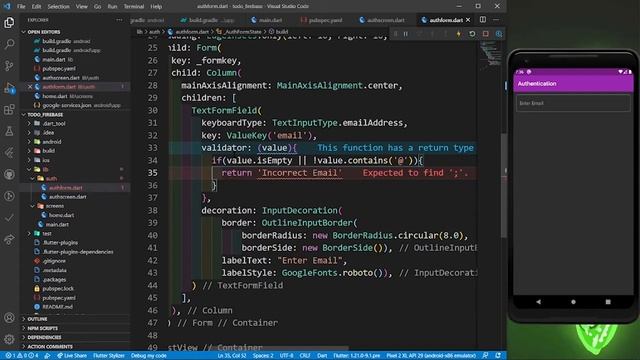Expand the android folder
This screenshot has width=640, height=360.
(51, 142)
